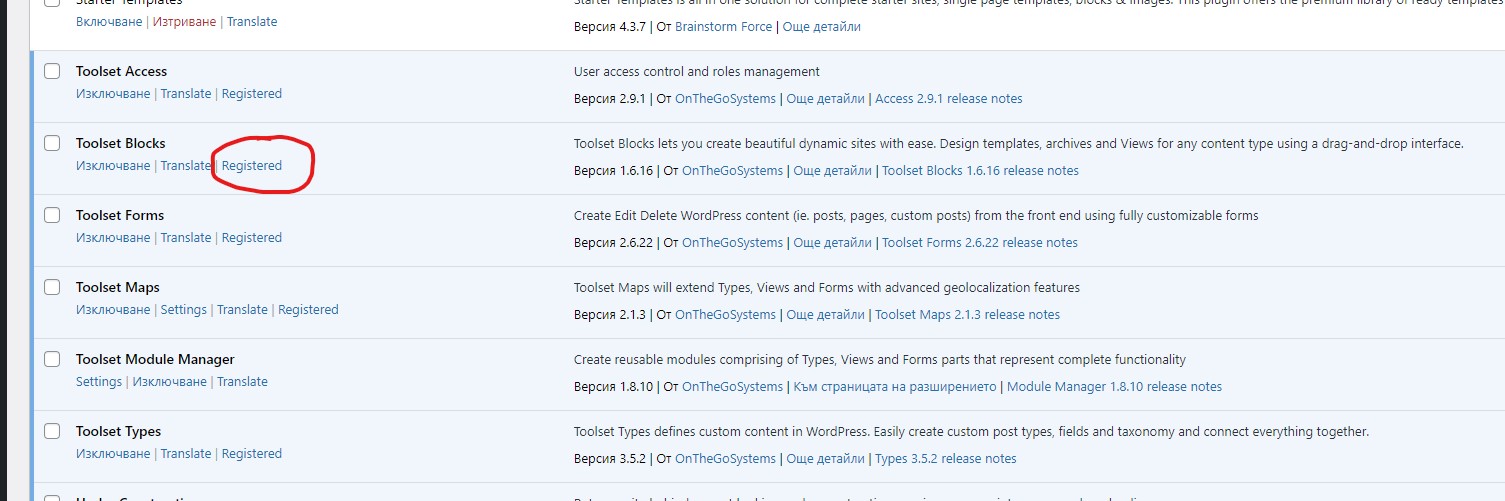
Task: Open Още детайли for Toolset Maps
Action: (826, 314)
